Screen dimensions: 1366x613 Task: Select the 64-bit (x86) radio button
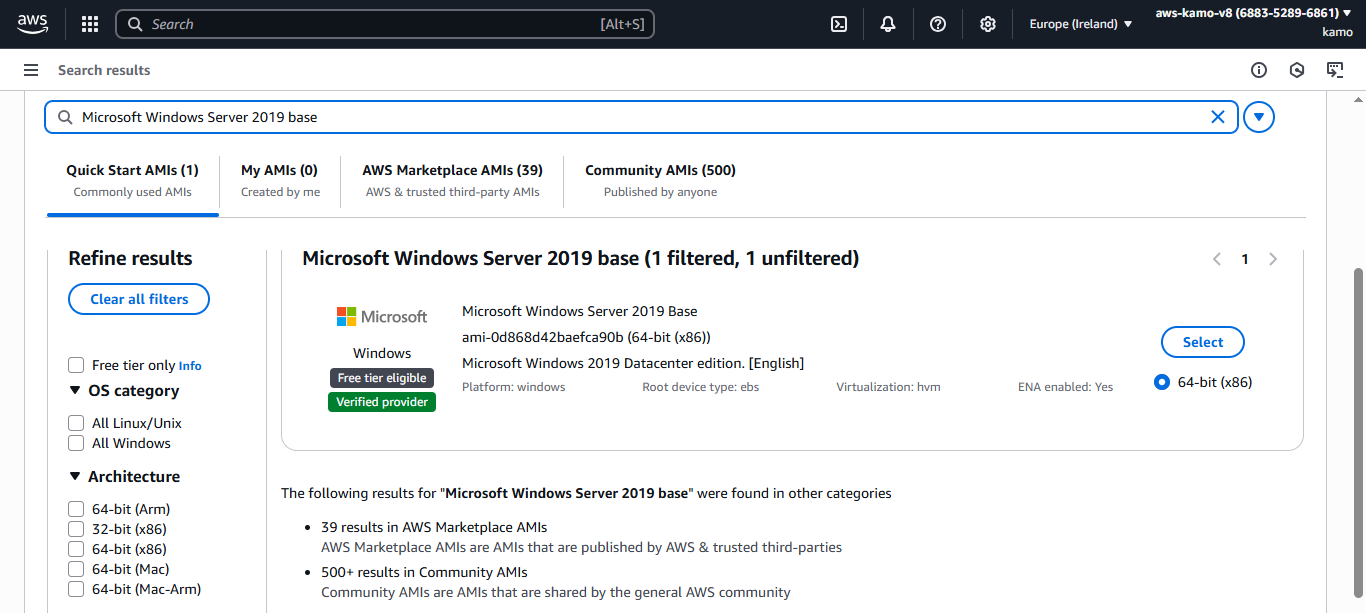(1161, 381)
